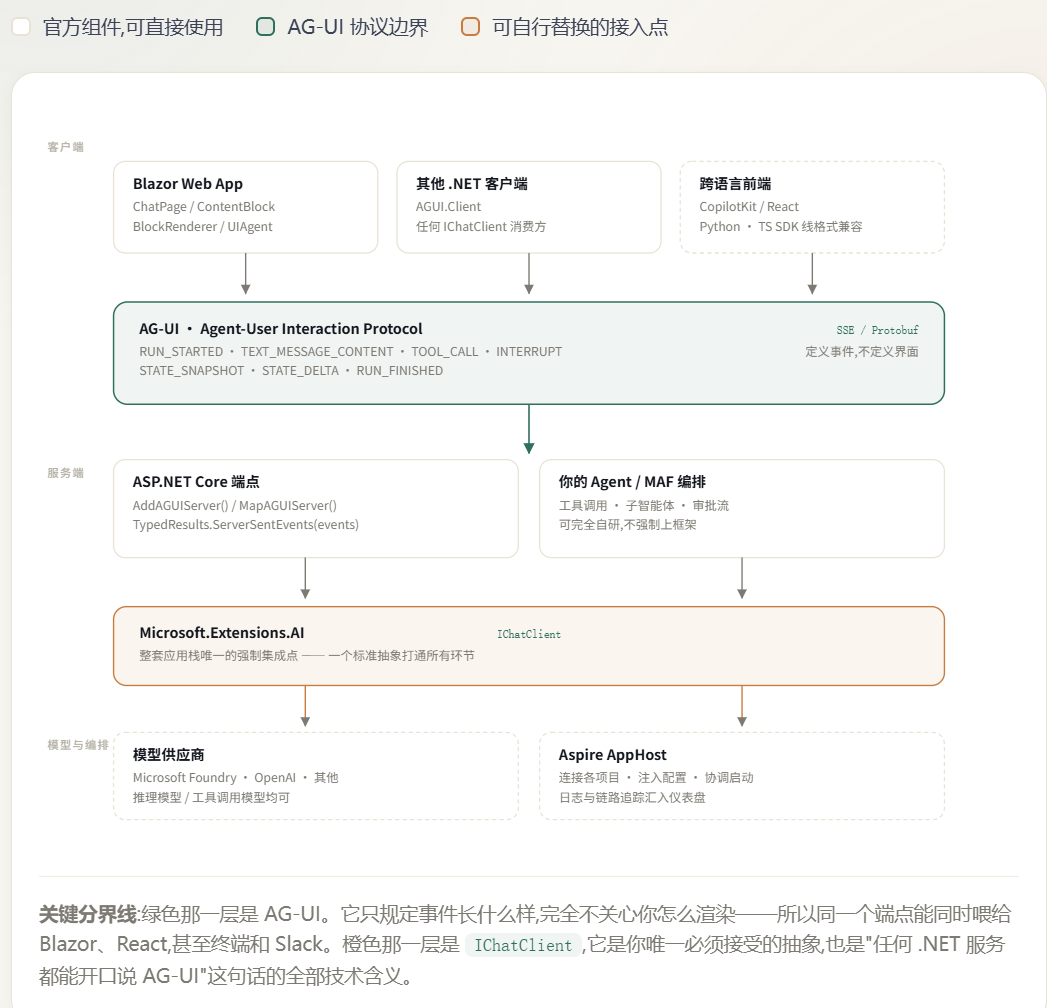Click IChatClient label in orange box
Screen dimensions: 1047x1008
coord(528,634)
